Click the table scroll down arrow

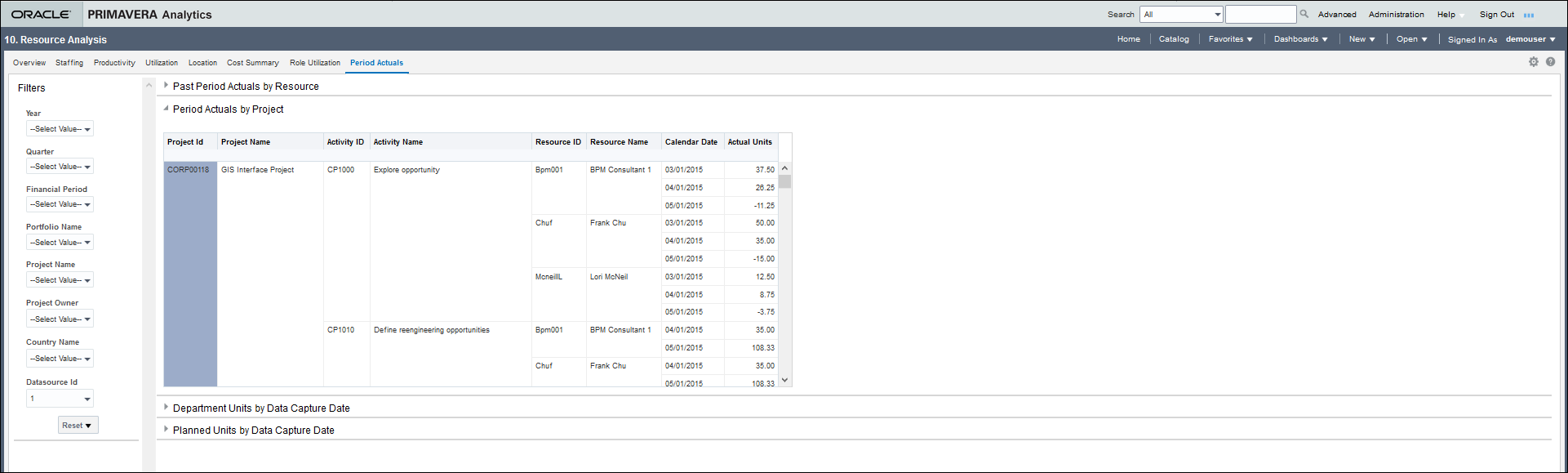tap(785, 380)
